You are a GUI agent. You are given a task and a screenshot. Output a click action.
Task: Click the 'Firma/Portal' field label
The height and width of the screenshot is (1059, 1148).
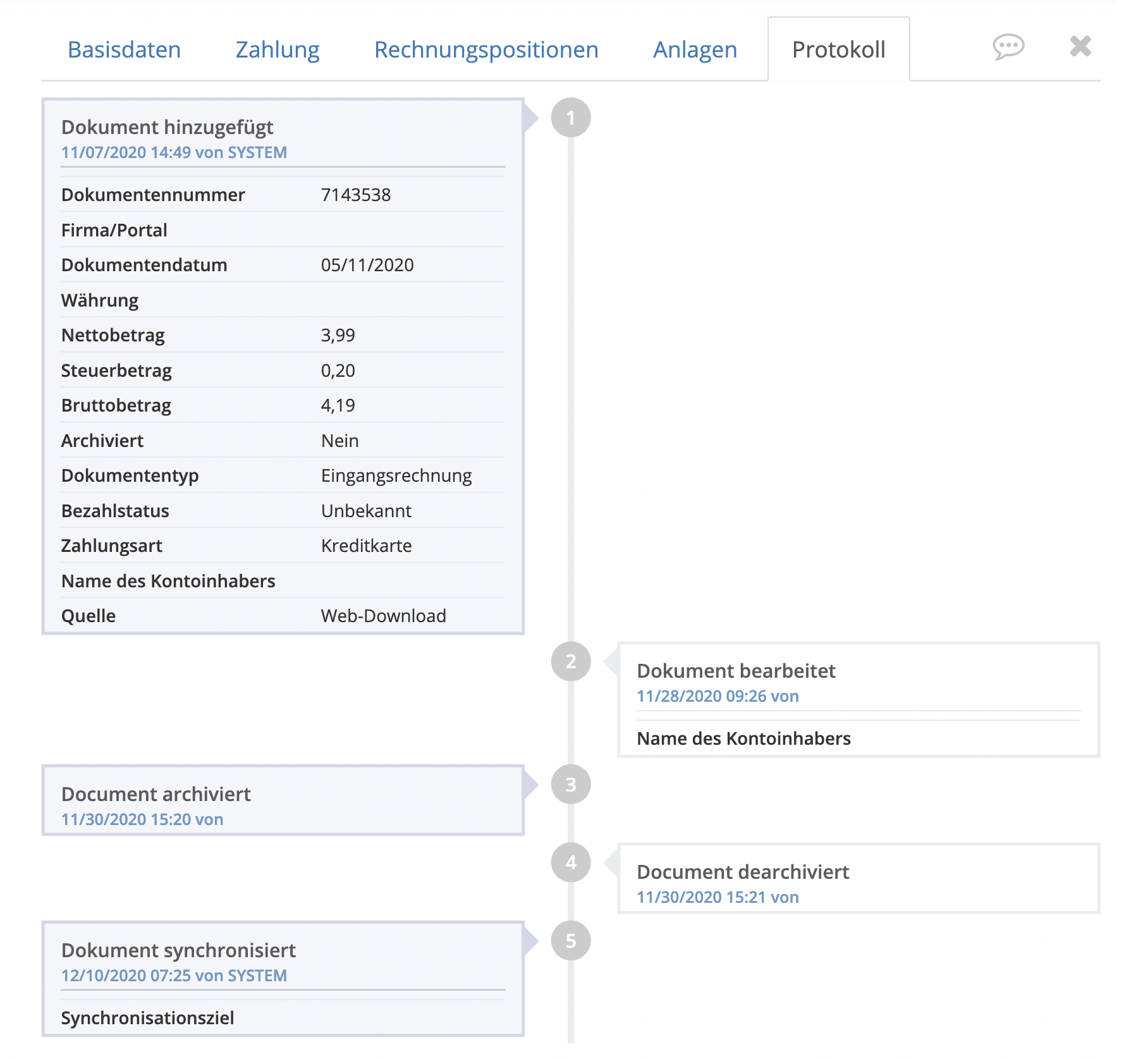point(114,230)
